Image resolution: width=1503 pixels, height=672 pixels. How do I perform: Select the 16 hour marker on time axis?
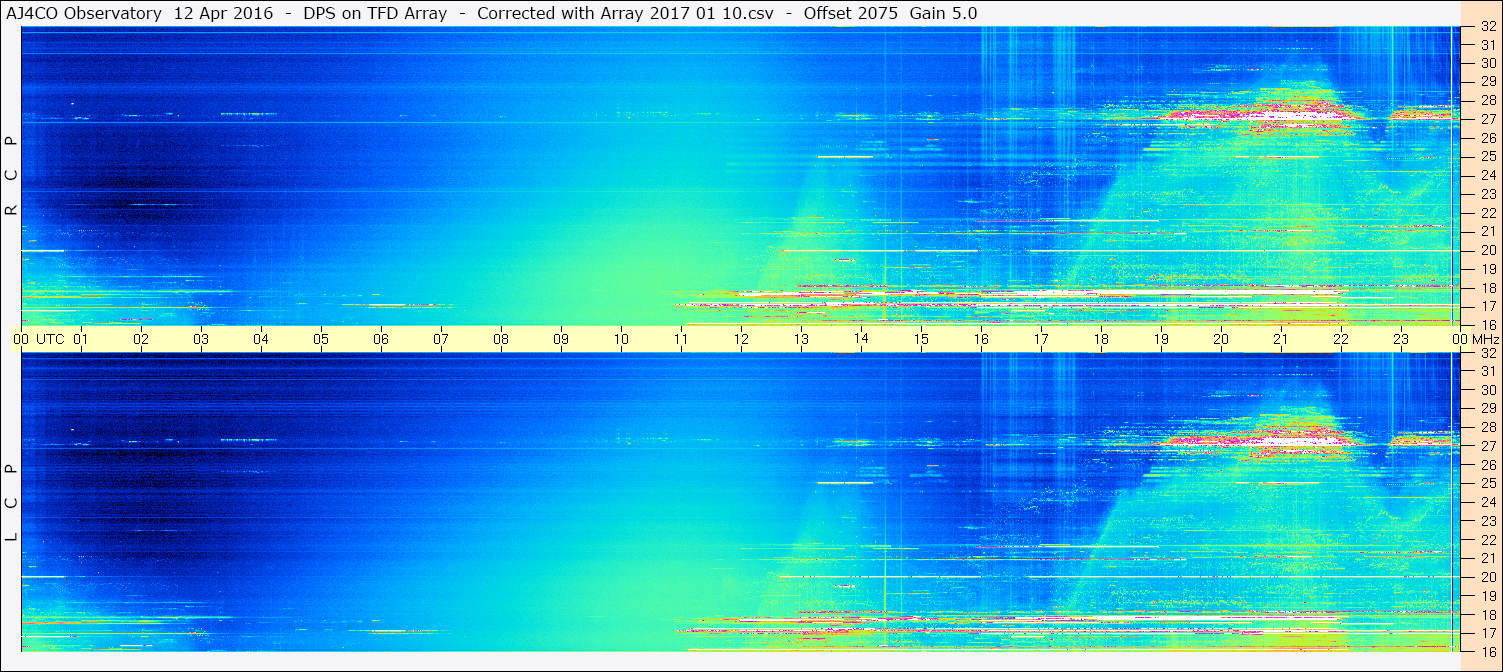tap(981, 339)
